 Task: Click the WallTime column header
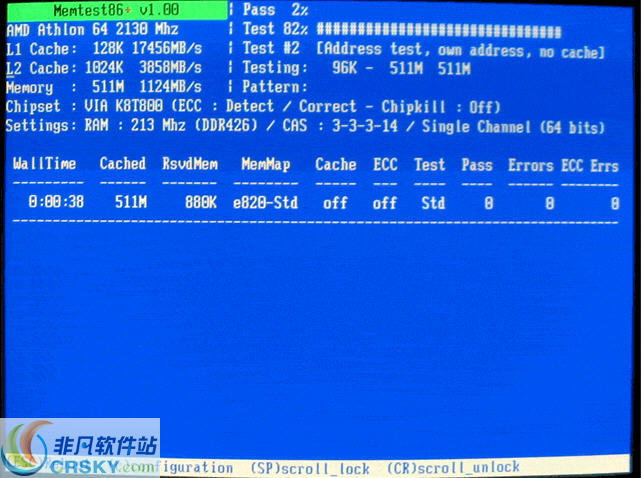[44, 164]
